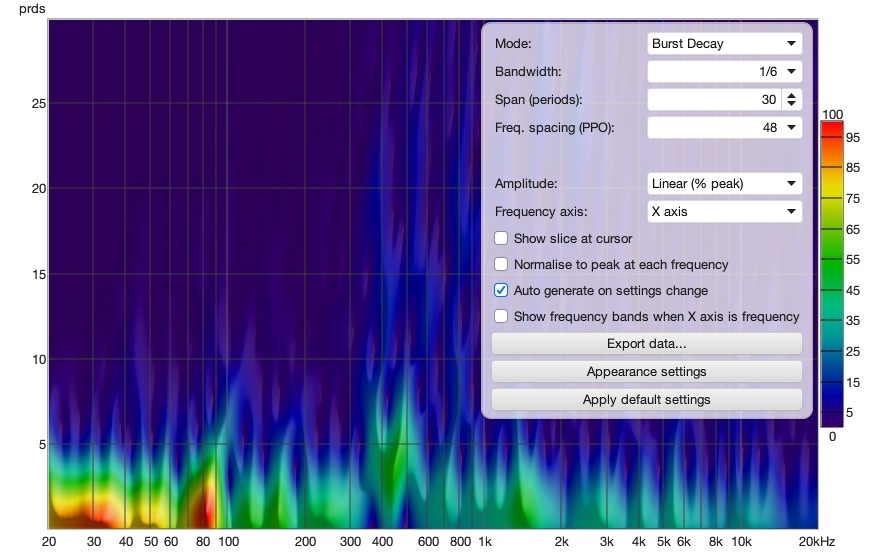Image resolution: width=884 pixels, height=554 pixels.
Task: Open the Mode dropdown showing Burst Decay
Action: tap(724, 43)
